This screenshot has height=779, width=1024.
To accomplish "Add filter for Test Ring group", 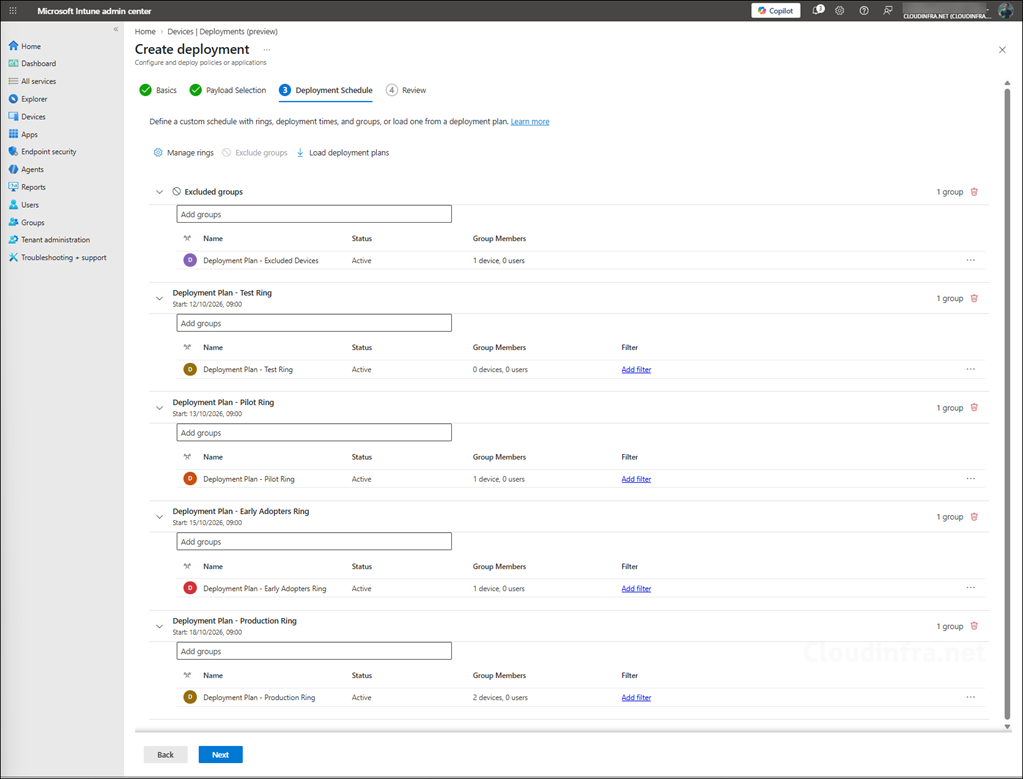I will point(636,370).
